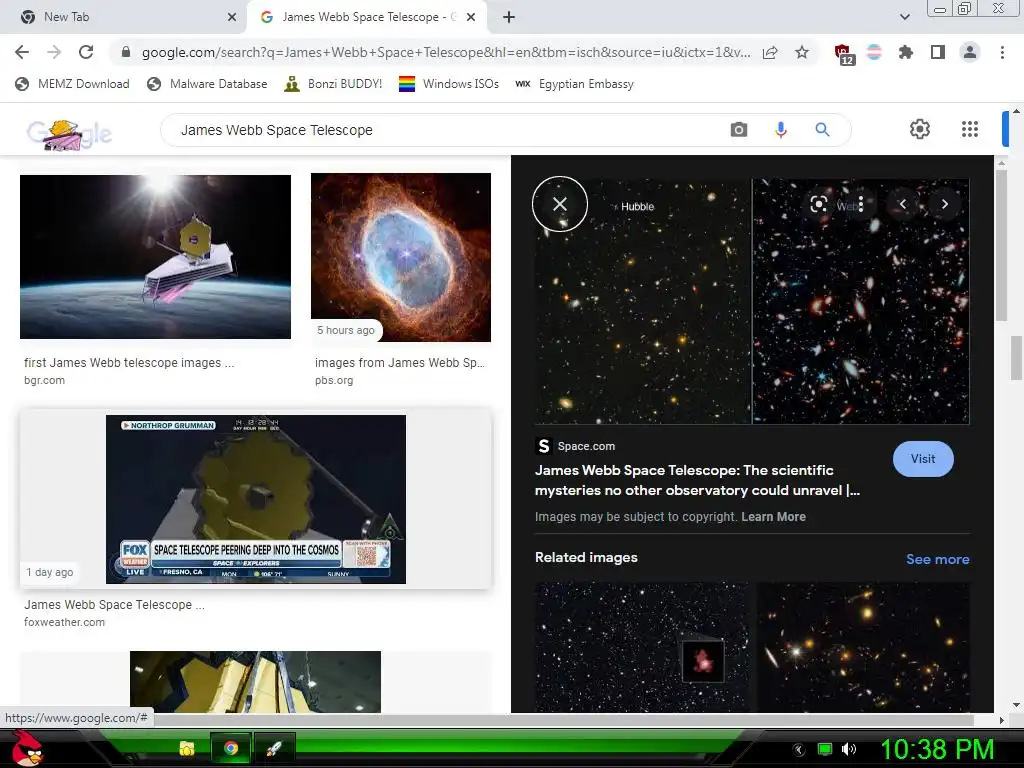Open the MEMZ Download bookmark

(72, 84)
